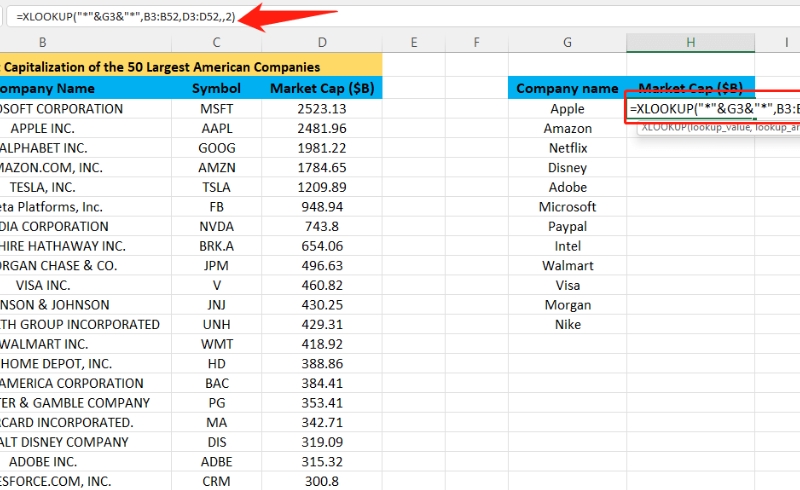Image resolution: width=800 pixels, height=490 pixels.
Task: Select the BAC symbol cell
Action: (216, 383)
